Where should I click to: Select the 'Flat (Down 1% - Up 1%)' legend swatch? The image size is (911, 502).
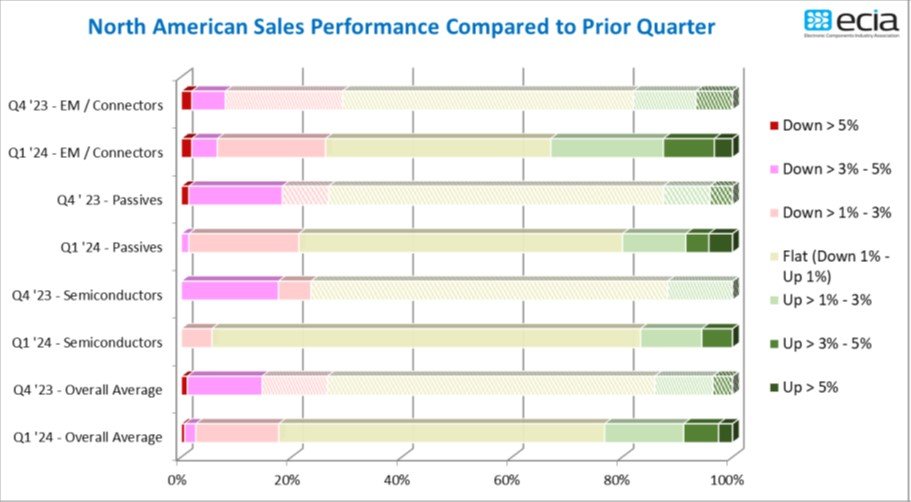(773, 257)
